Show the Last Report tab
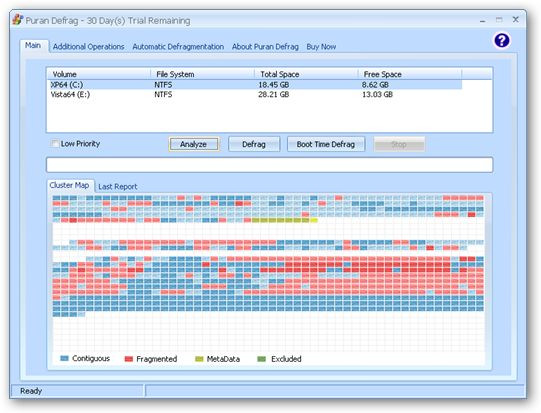Screen dimensions: 541x413 pos(118,187)
